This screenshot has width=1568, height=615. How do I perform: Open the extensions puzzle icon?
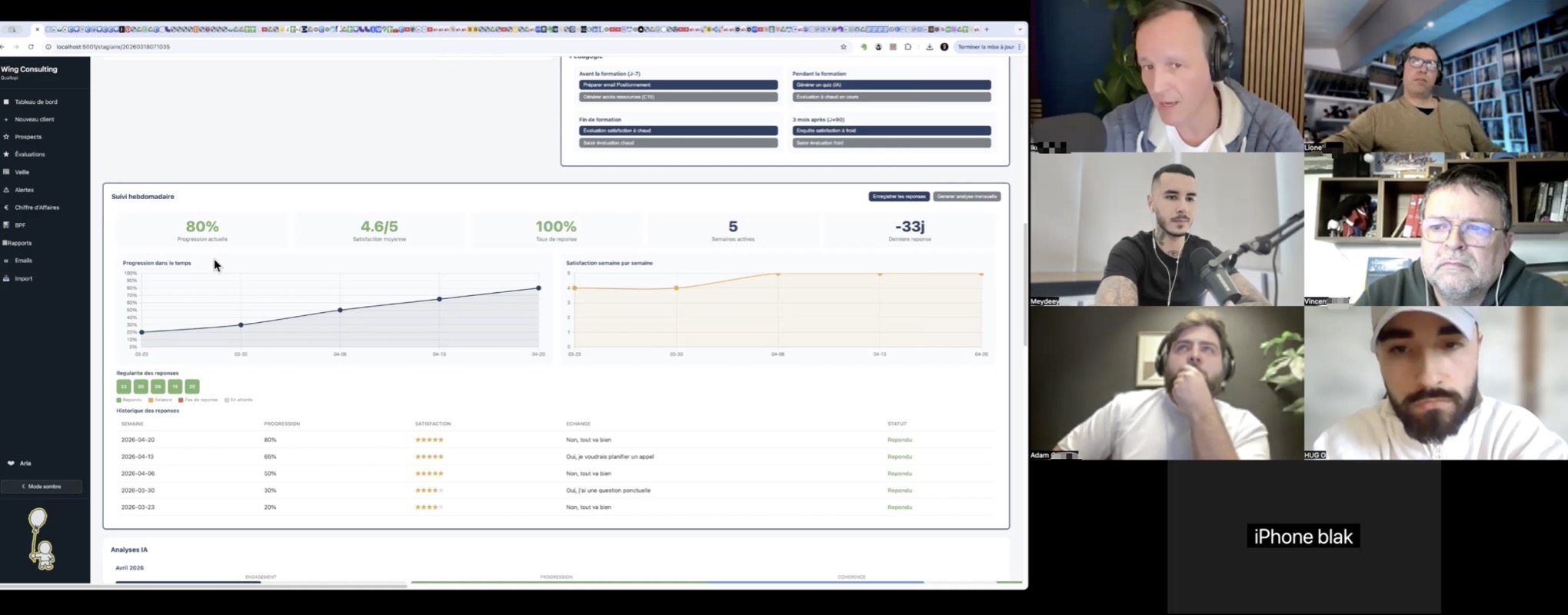click(908, 47)
